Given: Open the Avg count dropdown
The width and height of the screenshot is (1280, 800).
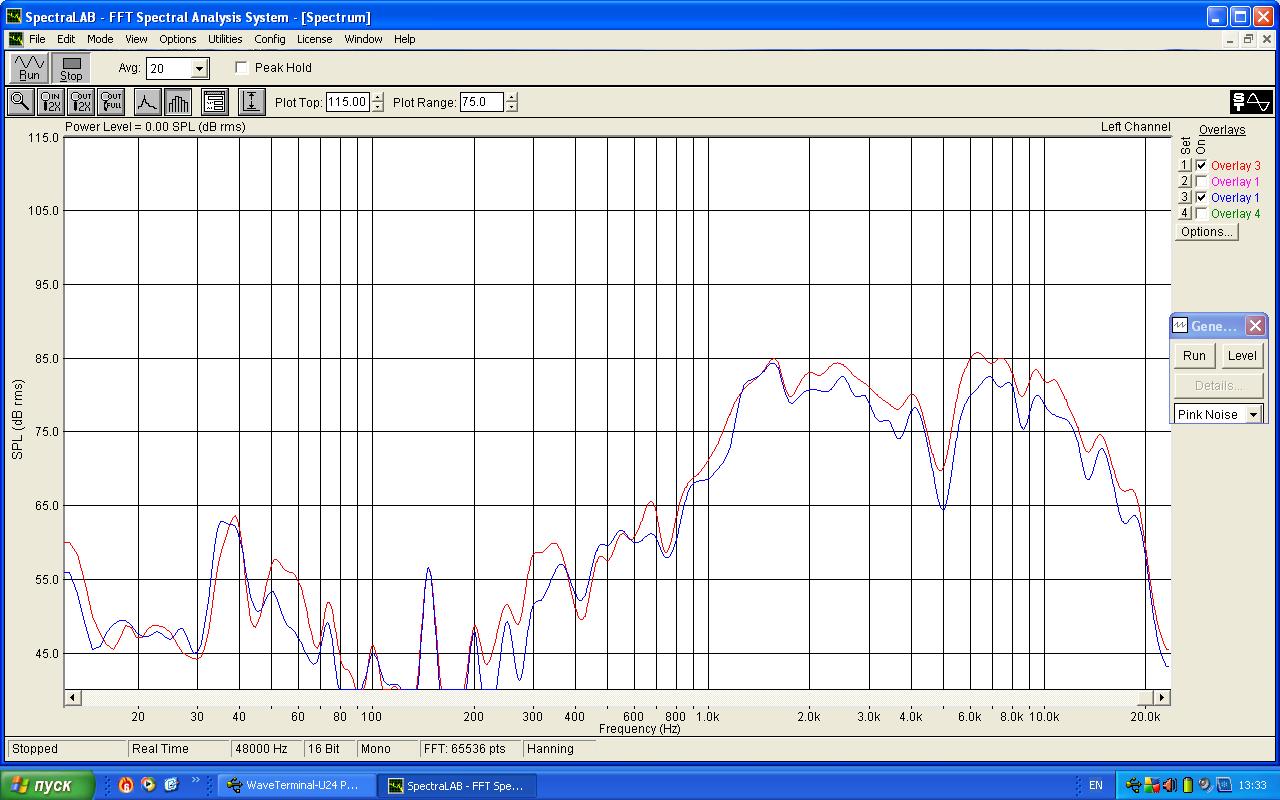Looking at the screenshot, I should (x=199, y=69).
